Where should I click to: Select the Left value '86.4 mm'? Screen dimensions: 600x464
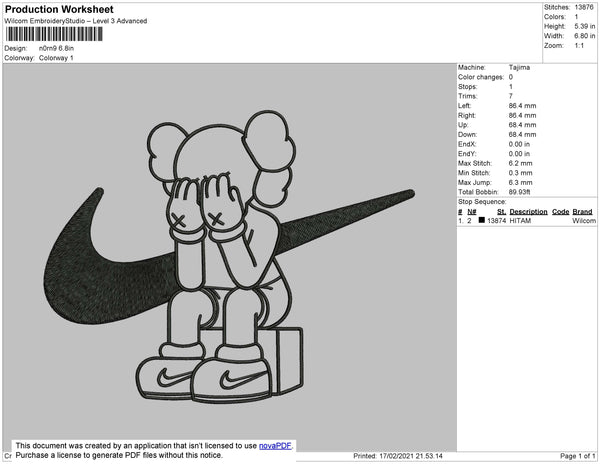(x=522, y=106)
